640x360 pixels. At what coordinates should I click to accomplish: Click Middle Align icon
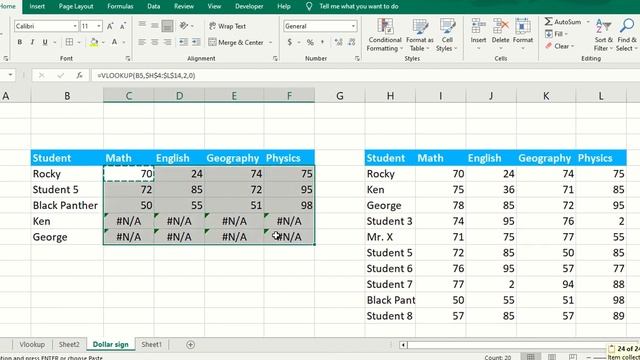pos(155,26)
